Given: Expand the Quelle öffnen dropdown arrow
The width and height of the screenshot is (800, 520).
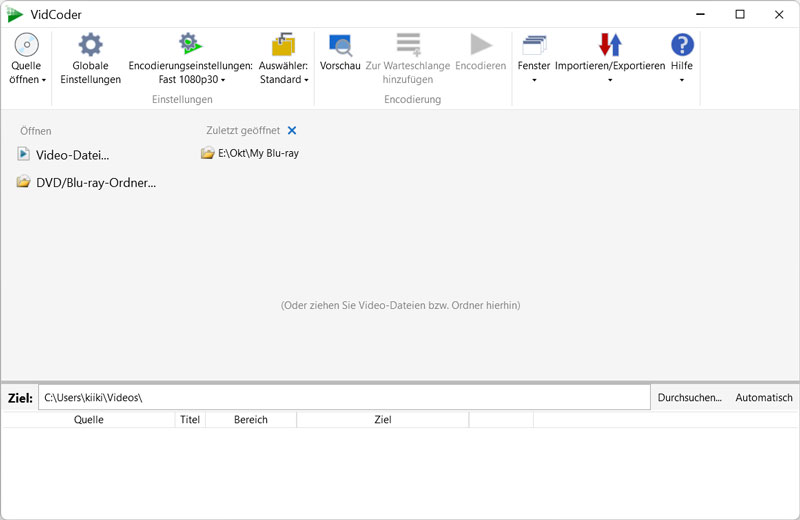Looking at the screenshot, I should [44, 80].
